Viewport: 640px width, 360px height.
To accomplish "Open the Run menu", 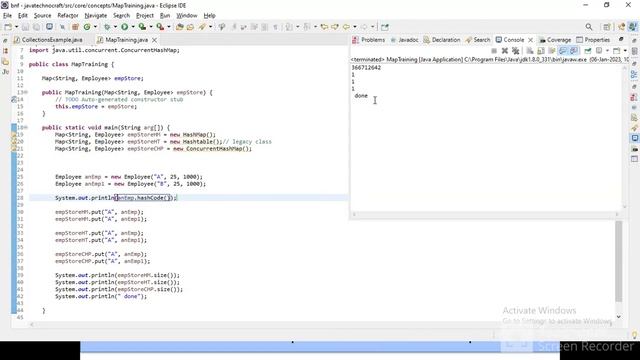I will point(165,16).
